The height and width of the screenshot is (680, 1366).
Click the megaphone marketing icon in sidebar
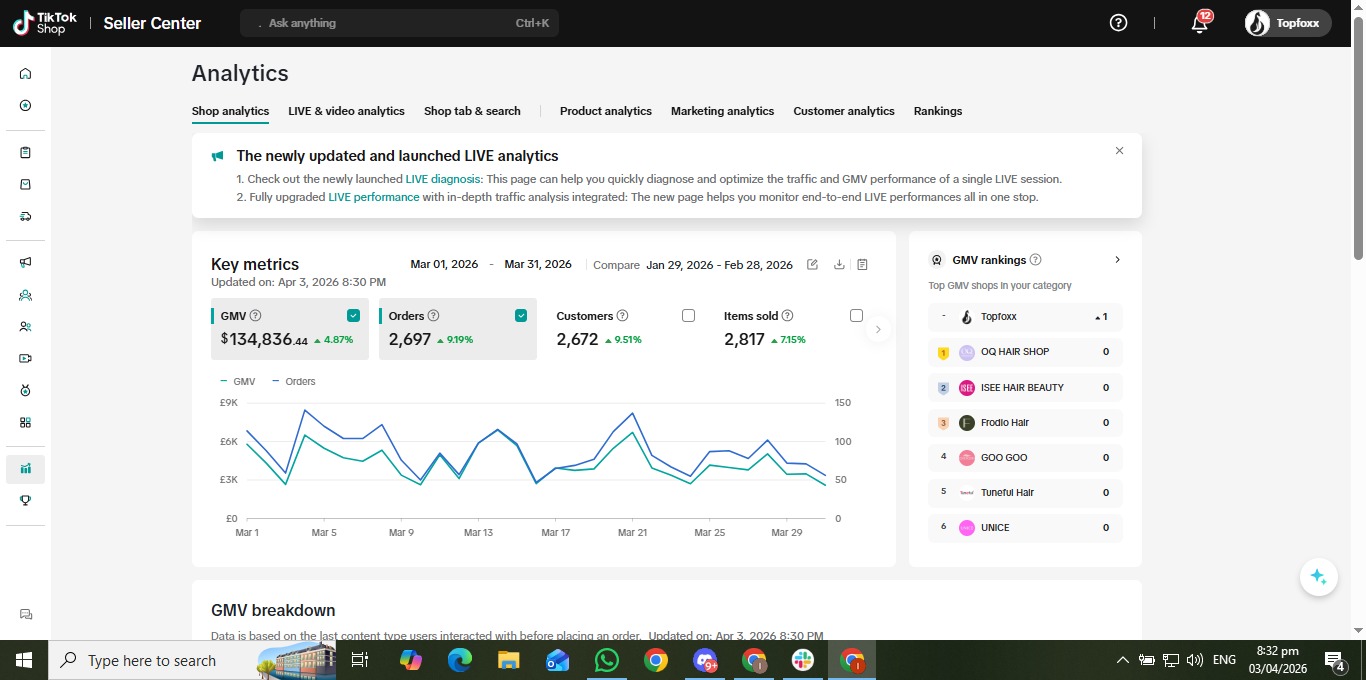pos(26,262)
